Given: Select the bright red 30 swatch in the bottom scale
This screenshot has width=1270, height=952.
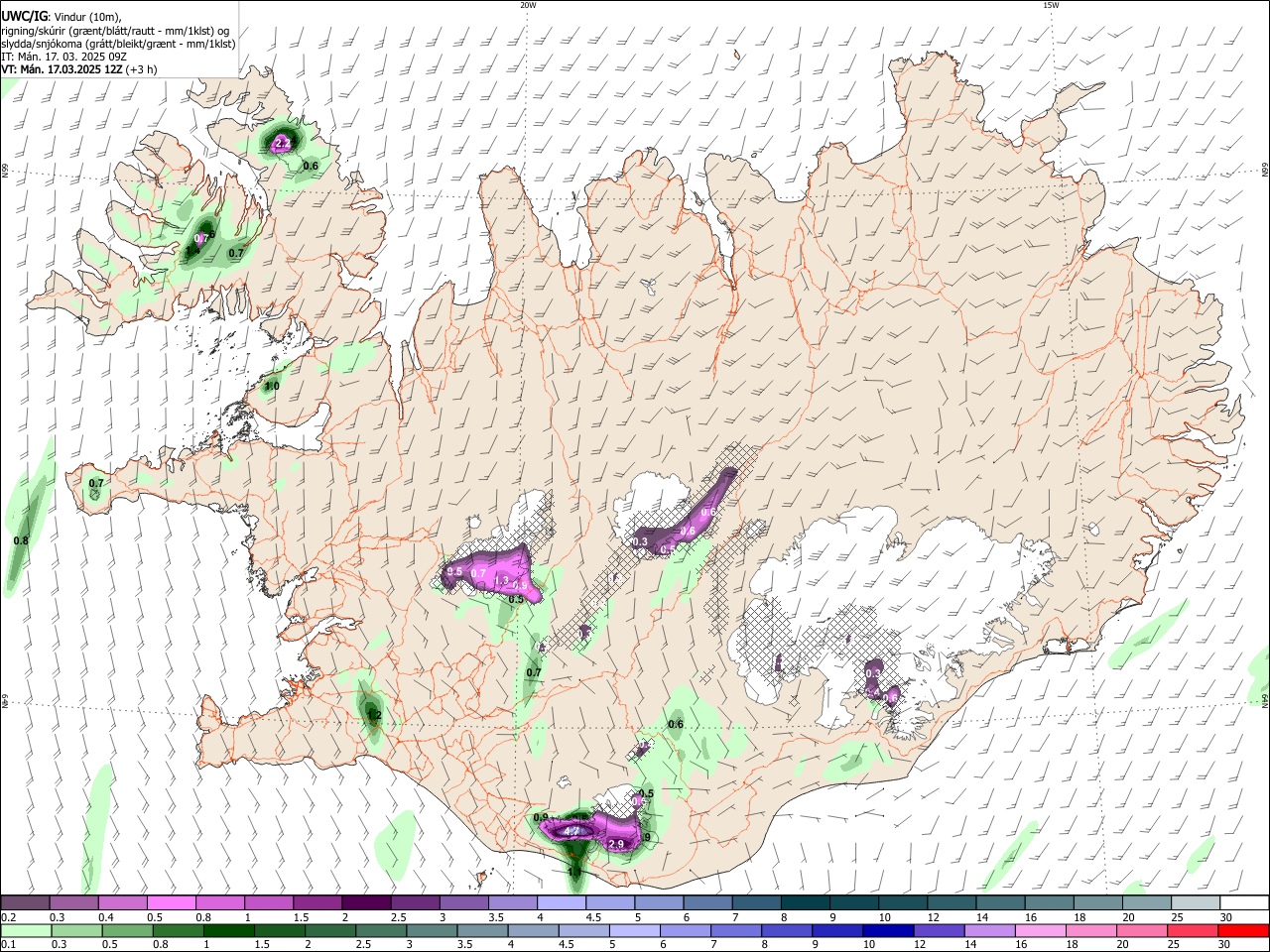Looking at the screenshot, I should pos(1243,930).
